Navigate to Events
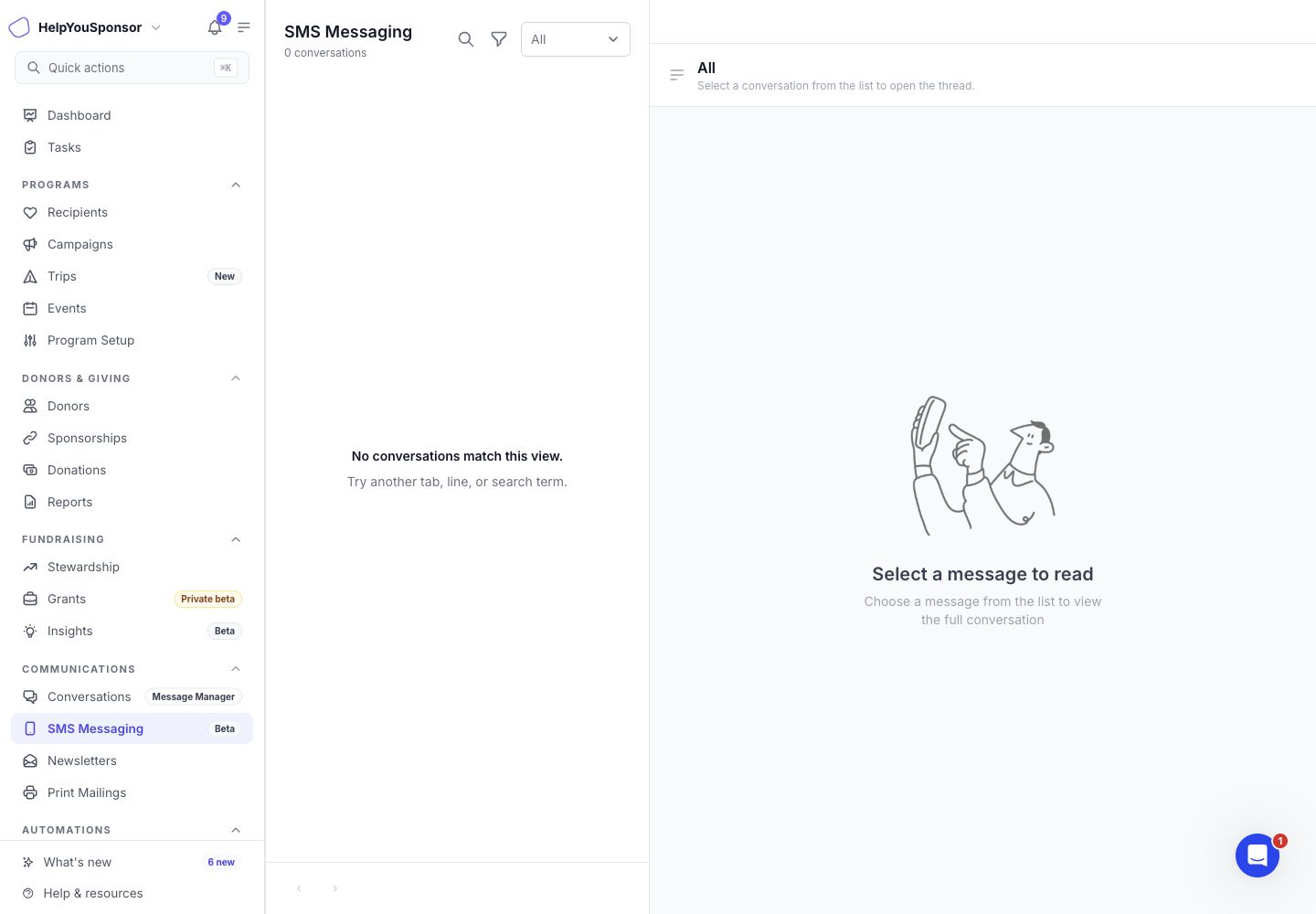Viewport: 1316px width, 914px height. (132, 308)
